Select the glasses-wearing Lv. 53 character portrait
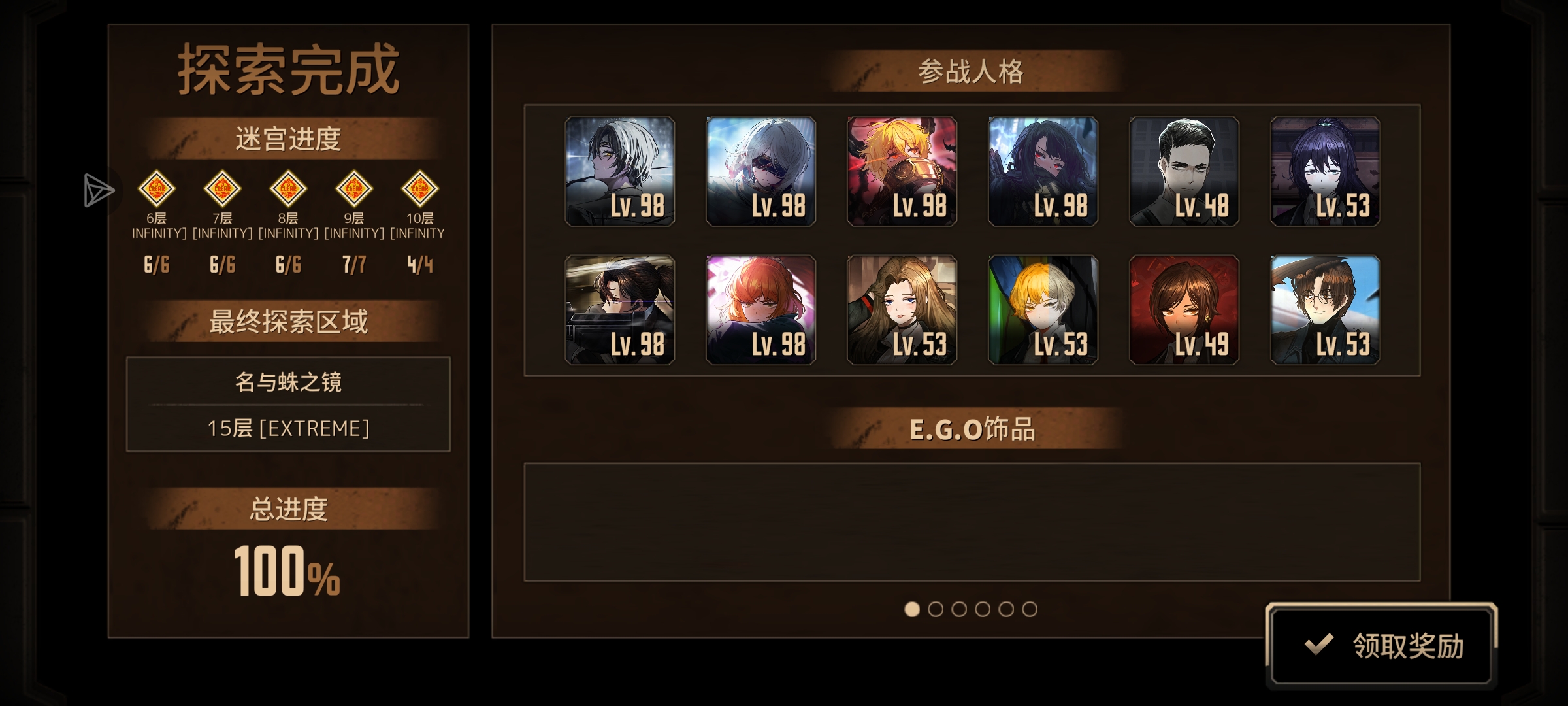This screenshot has height=706, width=1568. (x=1325, y=310)
